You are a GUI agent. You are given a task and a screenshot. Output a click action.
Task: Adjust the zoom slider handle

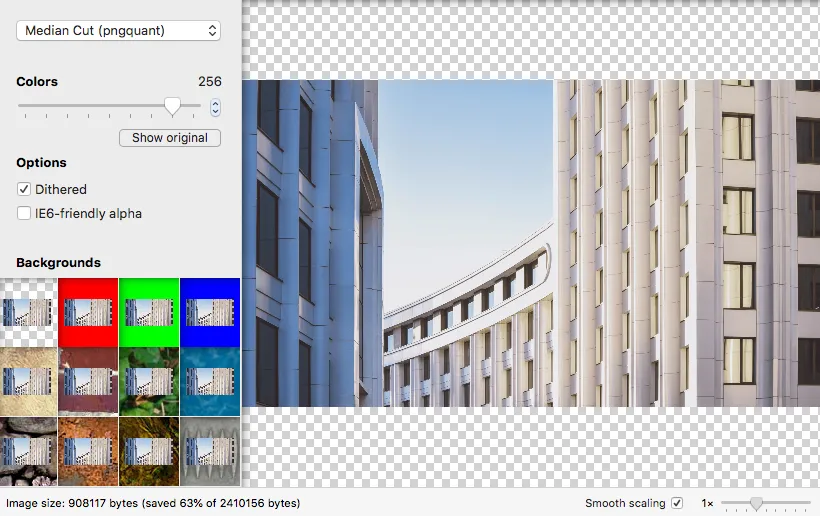(x=756, y=503)
